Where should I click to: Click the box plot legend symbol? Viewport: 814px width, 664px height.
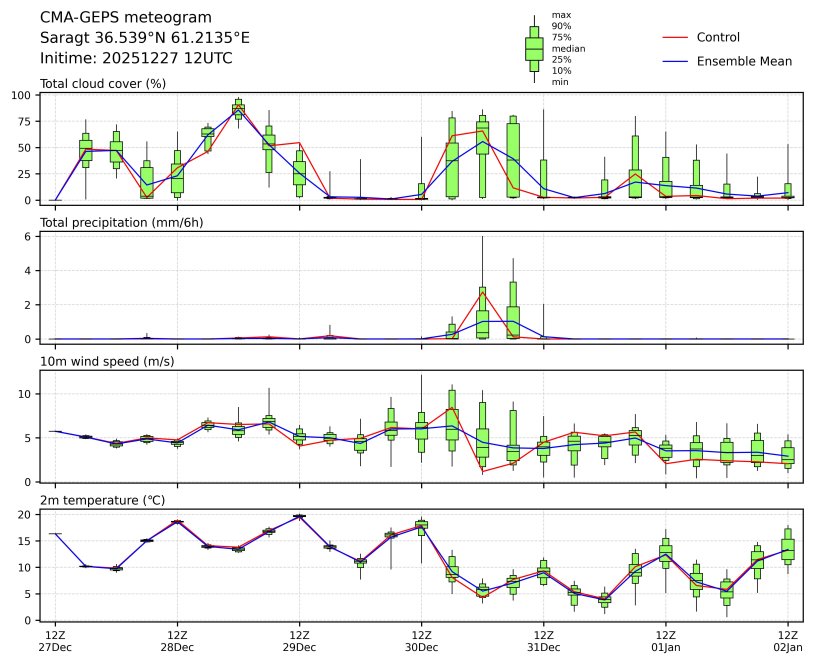[x=534, y=48]
